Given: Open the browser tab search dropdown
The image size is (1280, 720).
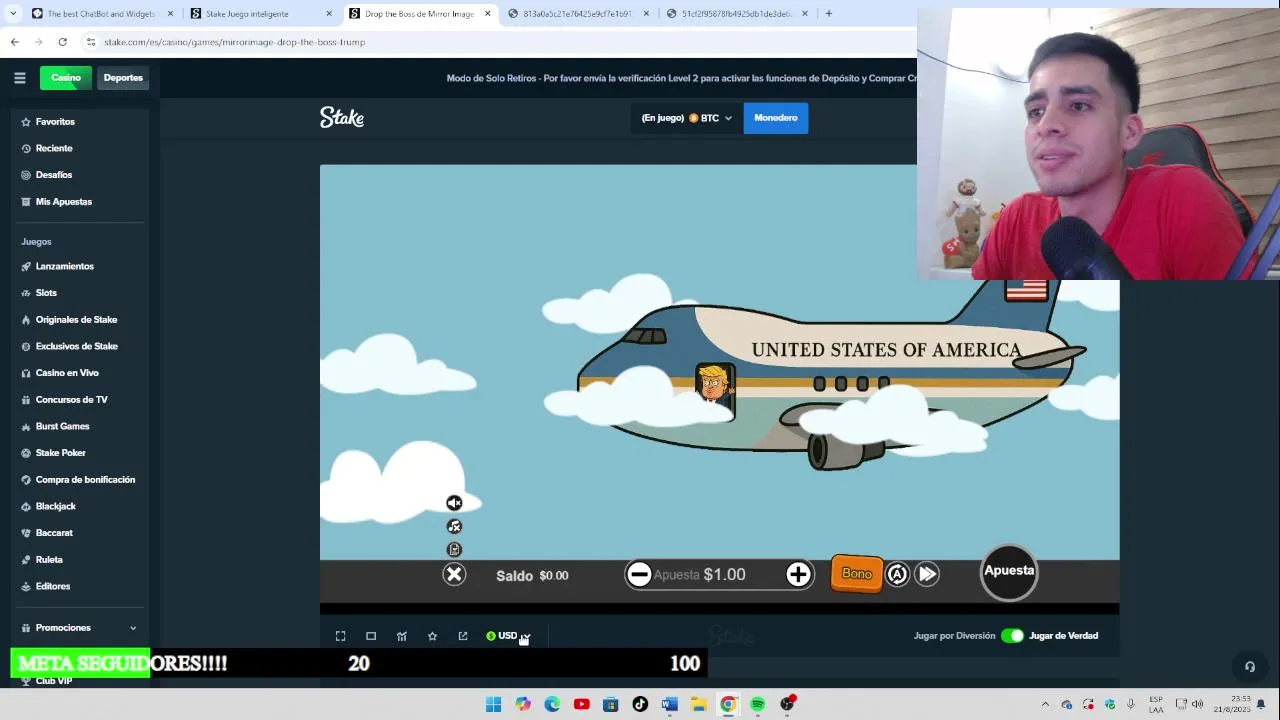Looking at the screenshot, I should (12, 14).
